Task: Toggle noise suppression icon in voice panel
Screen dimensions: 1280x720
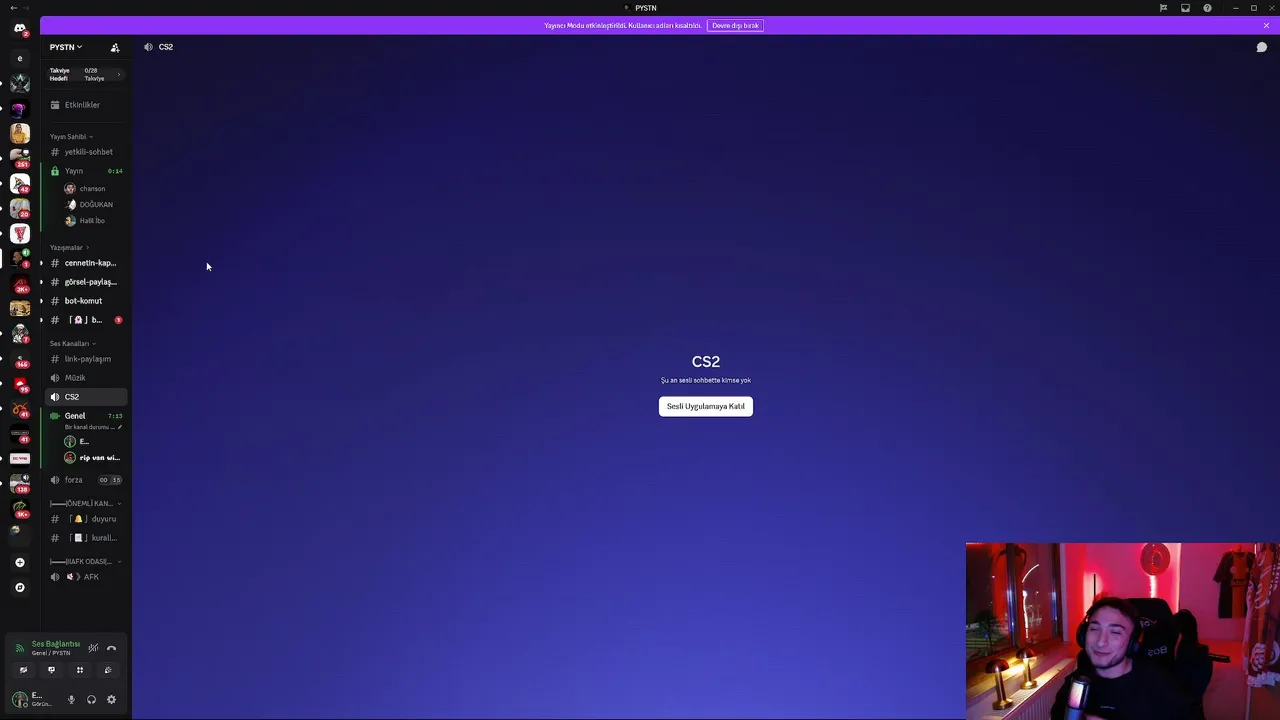Action: (93, 648)
